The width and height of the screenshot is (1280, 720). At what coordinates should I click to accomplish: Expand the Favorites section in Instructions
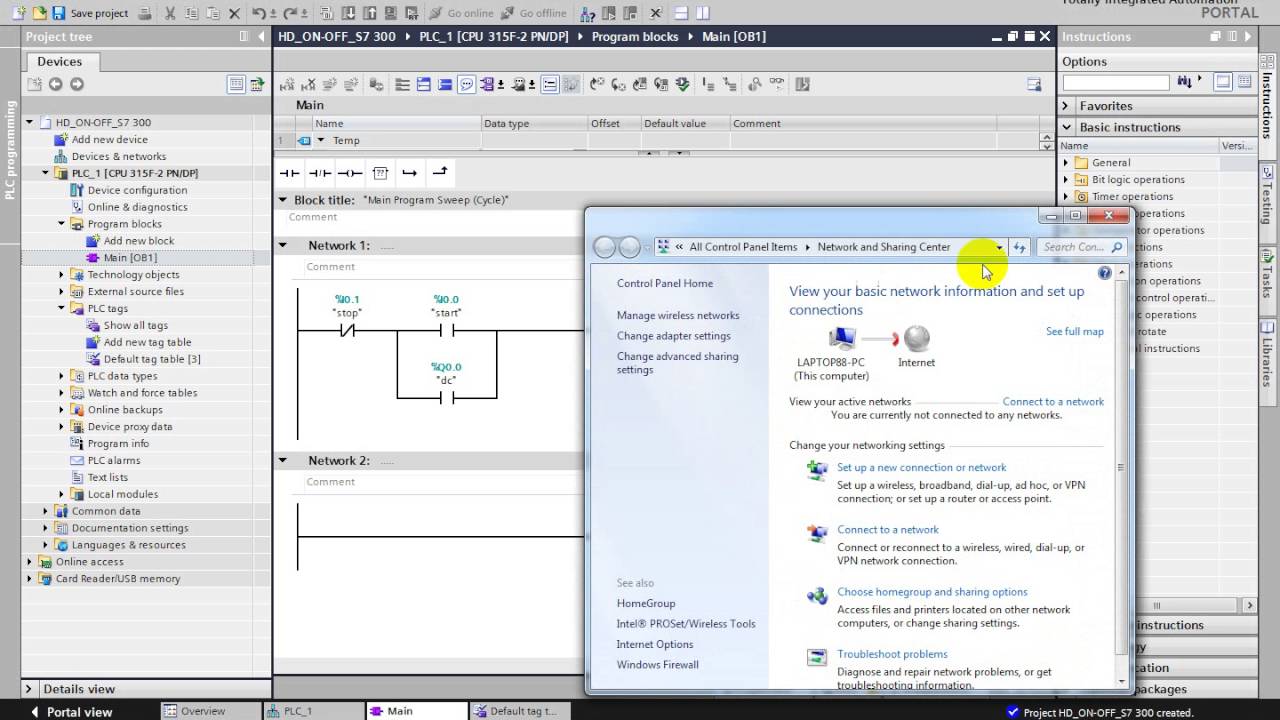[x=1067, y=106]
